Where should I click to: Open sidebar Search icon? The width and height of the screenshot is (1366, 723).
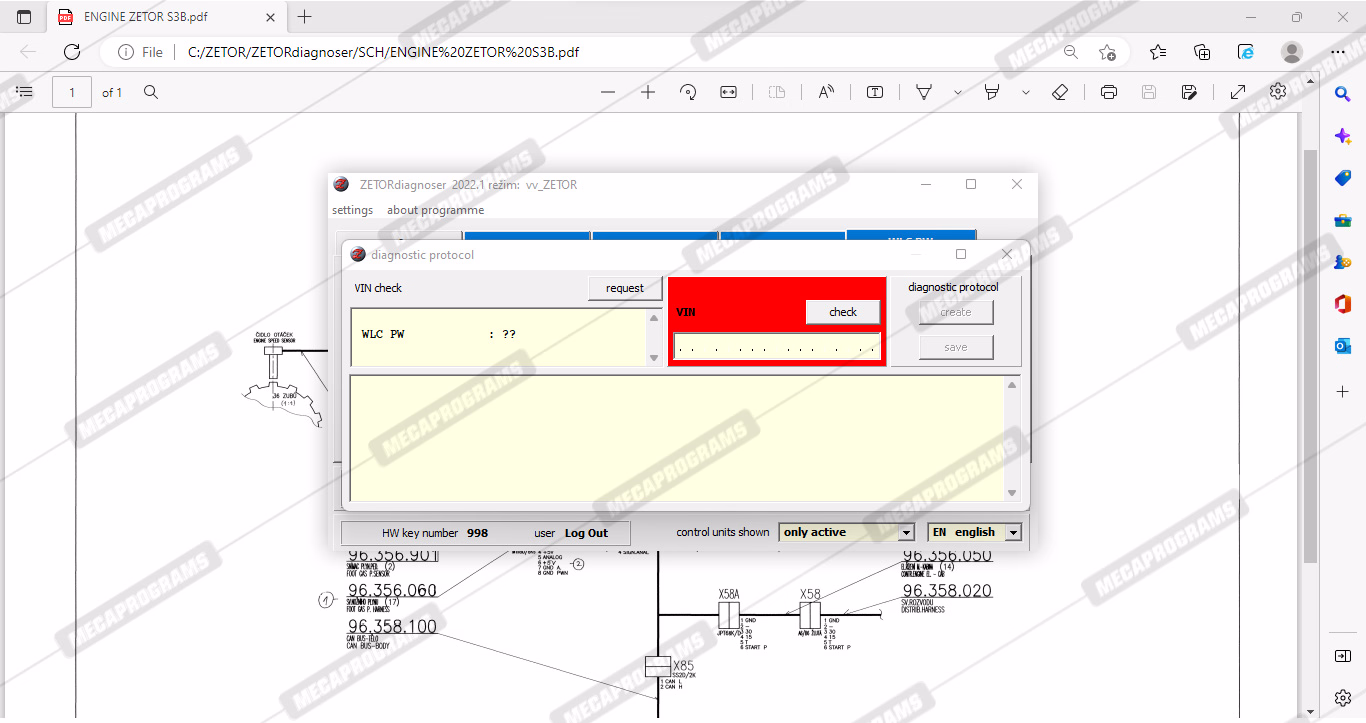point(1343,94)
